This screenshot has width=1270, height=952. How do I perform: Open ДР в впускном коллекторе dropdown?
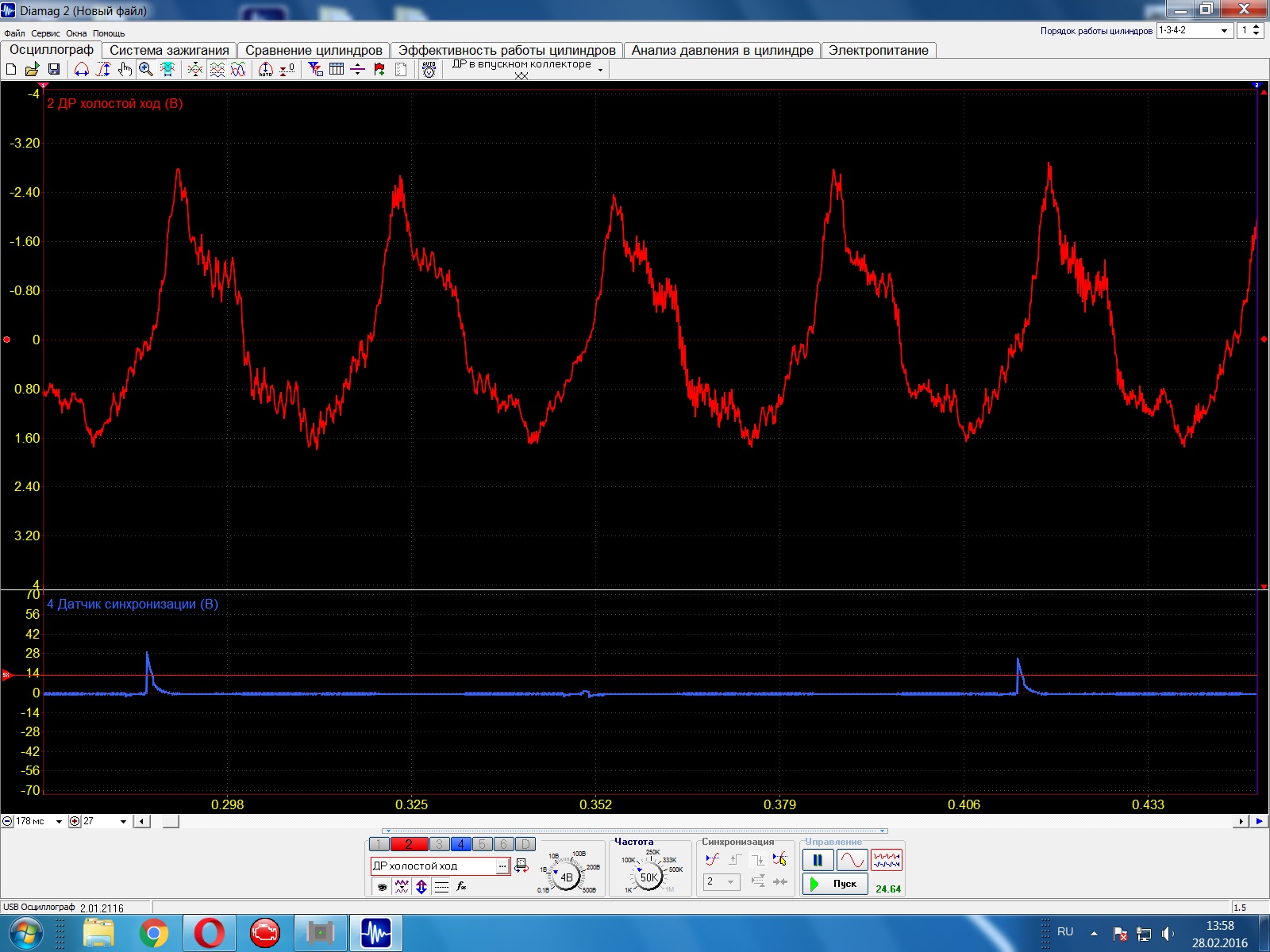(x=600, y=70)
